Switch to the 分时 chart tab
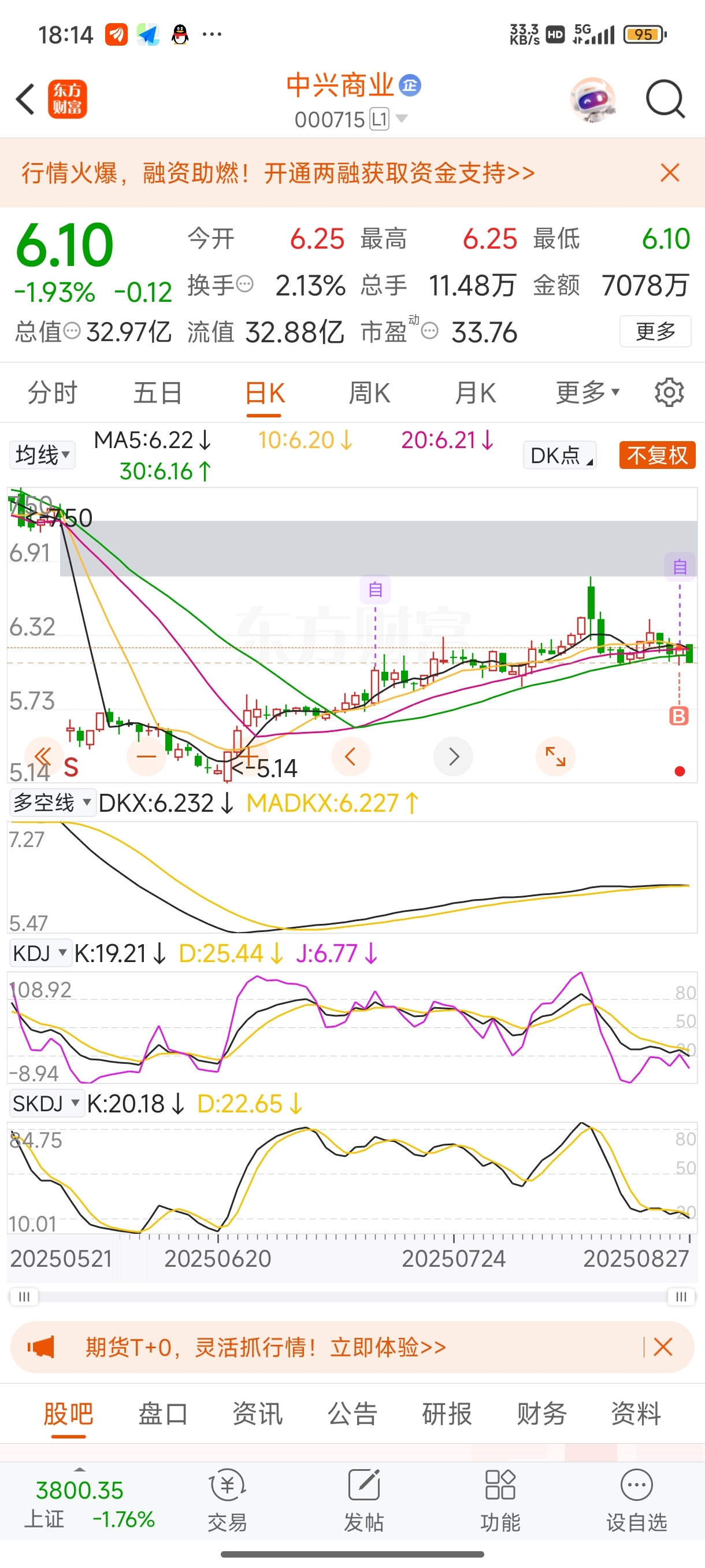Image resolution: width=705 pixels, height=1568 pixels. click(53, 393)
